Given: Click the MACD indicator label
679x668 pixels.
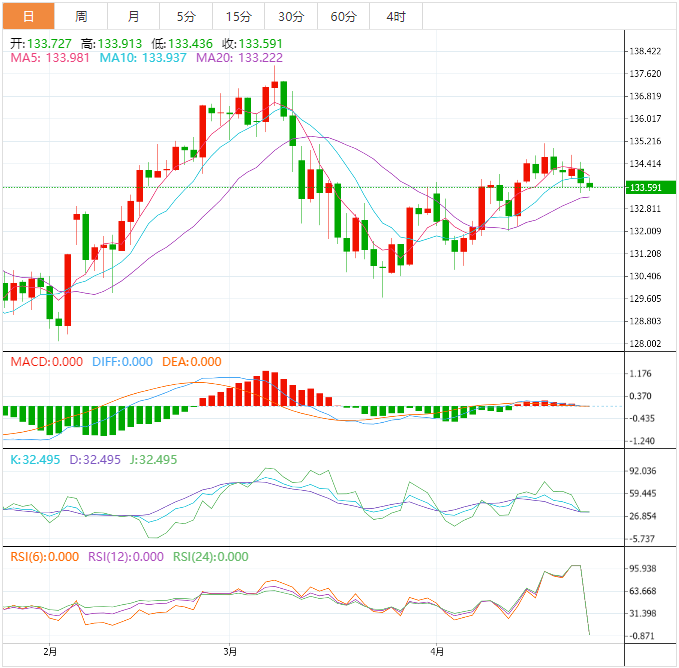Looking at the screenshot, I should pyautogui.click(x=46, y=362).
